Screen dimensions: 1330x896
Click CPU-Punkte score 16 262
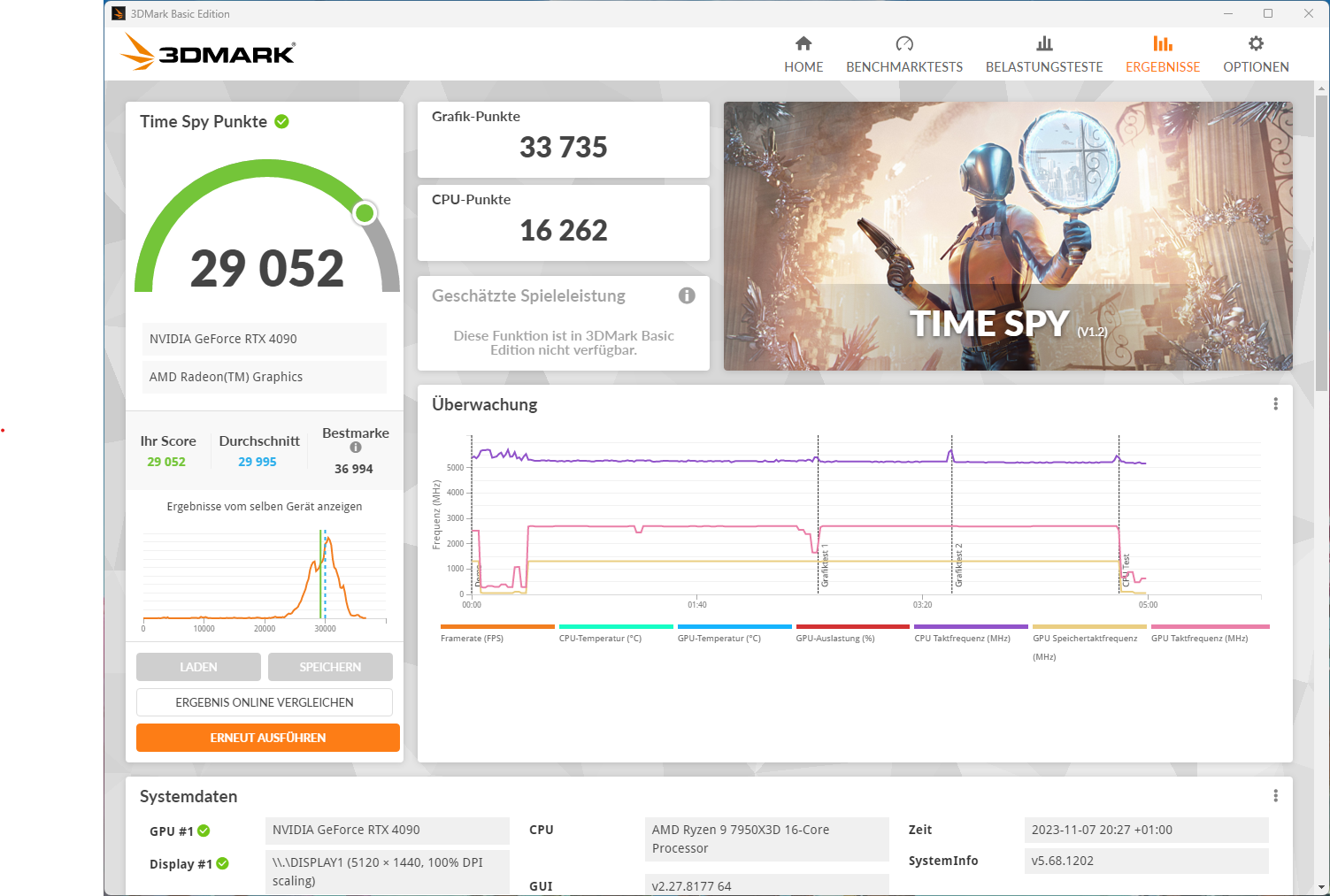pos(564,230)
